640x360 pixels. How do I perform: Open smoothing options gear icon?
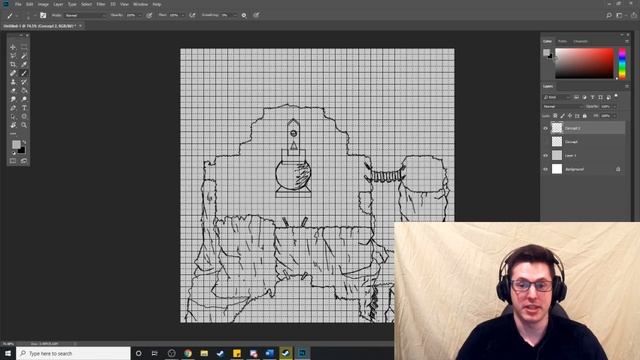244,15
